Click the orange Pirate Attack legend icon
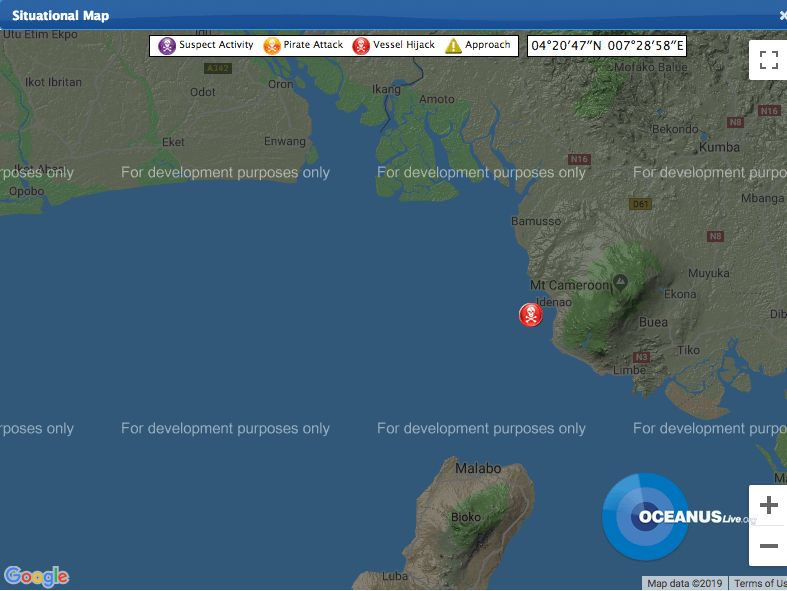 click(x=272, y=46)
